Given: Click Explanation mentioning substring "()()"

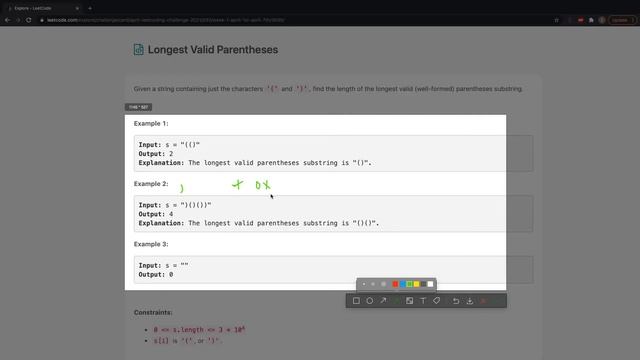Looking at the screenshot, I should [259, 223].
